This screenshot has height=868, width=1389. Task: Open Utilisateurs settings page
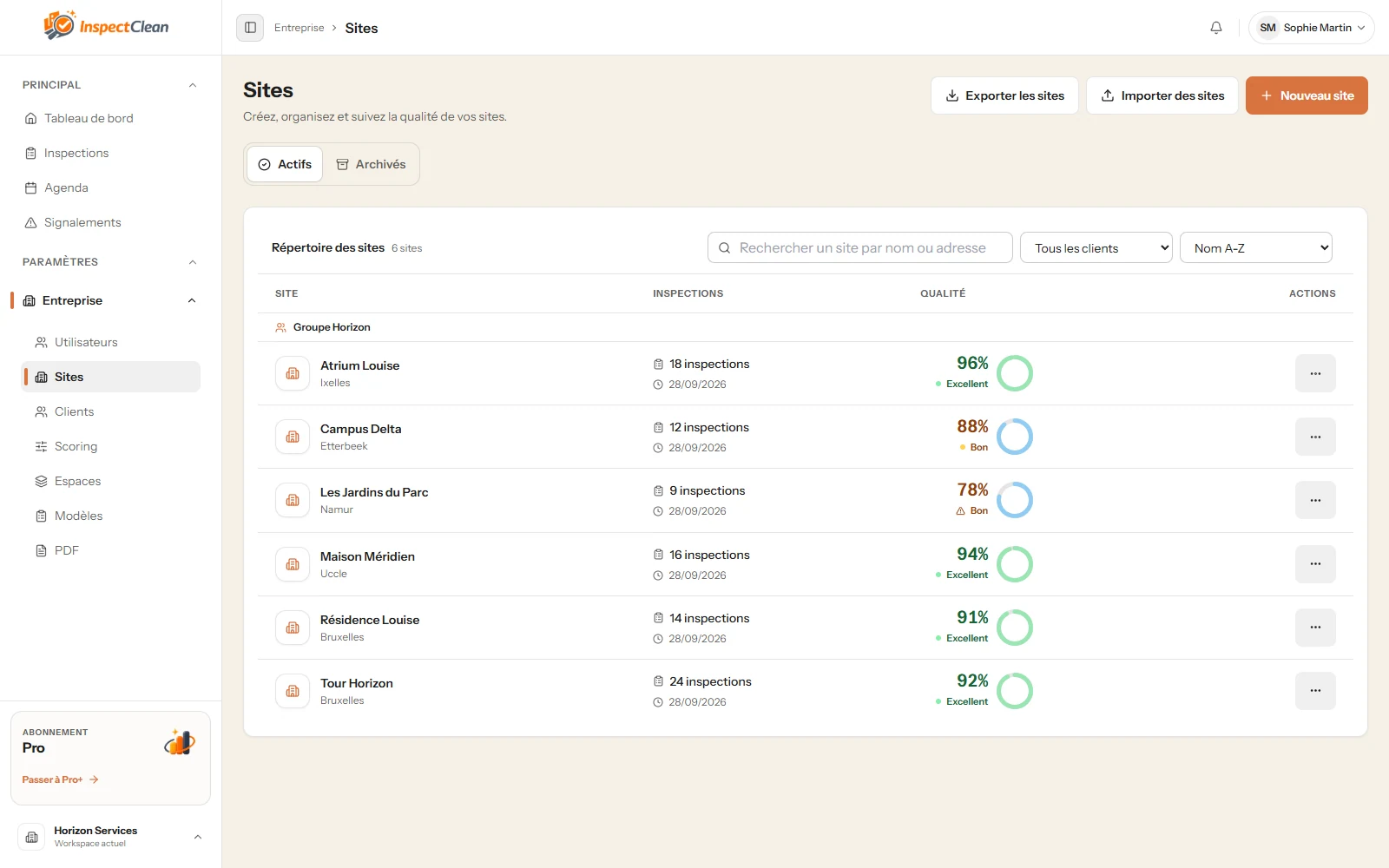click(110, 342)
